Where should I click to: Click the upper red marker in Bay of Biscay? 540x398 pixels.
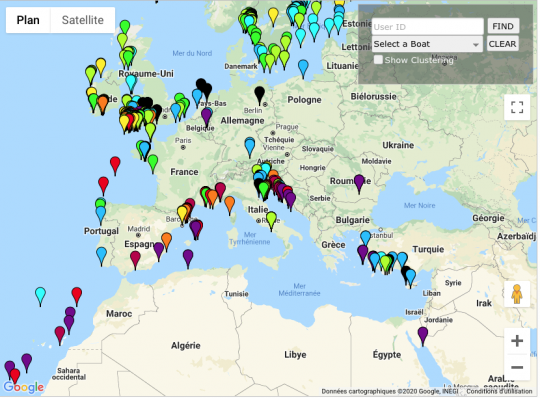(x=115, y=165)
